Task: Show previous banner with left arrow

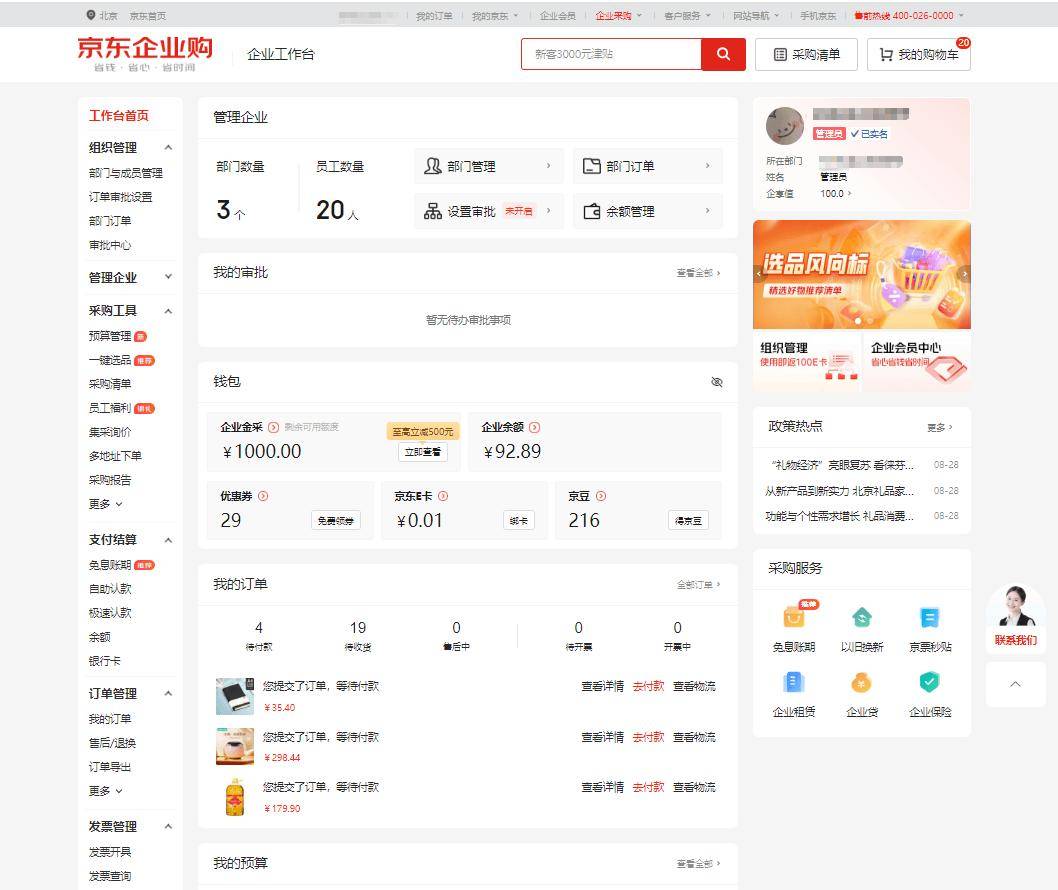Action: 758,274
